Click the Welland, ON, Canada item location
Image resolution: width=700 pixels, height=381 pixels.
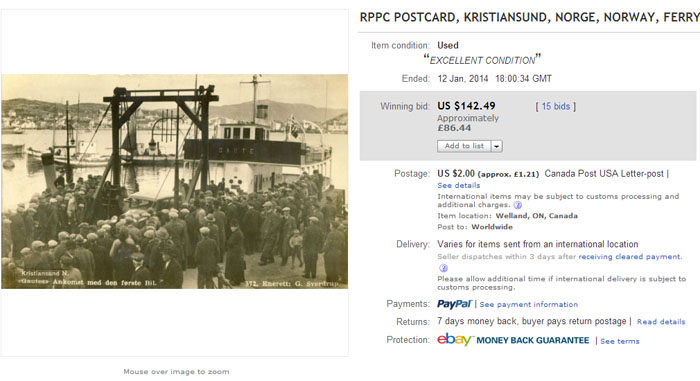537,216
